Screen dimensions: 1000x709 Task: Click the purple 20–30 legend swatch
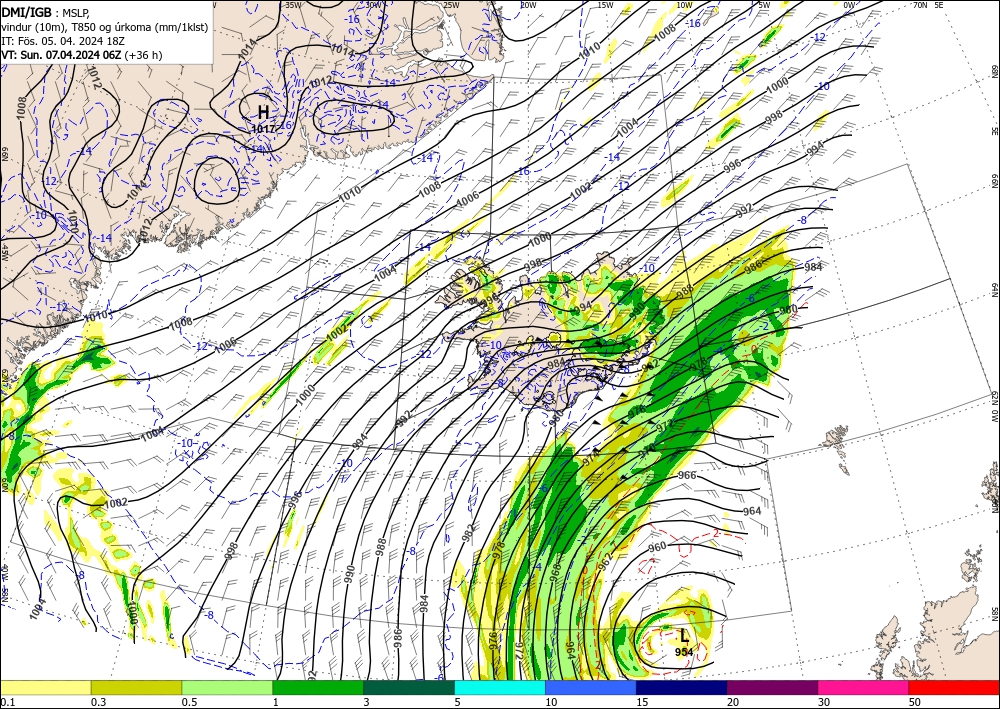coord(772,687)
